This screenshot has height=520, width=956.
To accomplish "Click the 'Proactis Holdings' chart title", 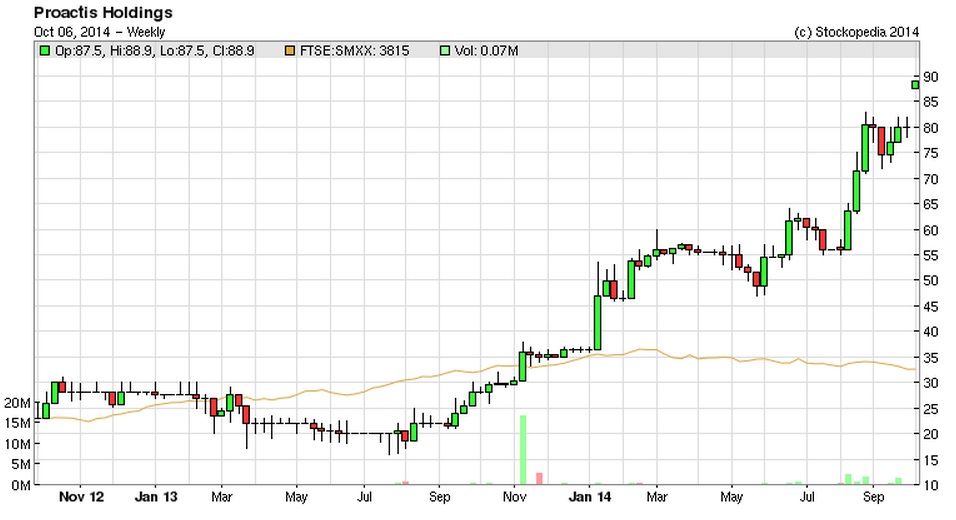I will pyautogui.click(x=103, y=12).
